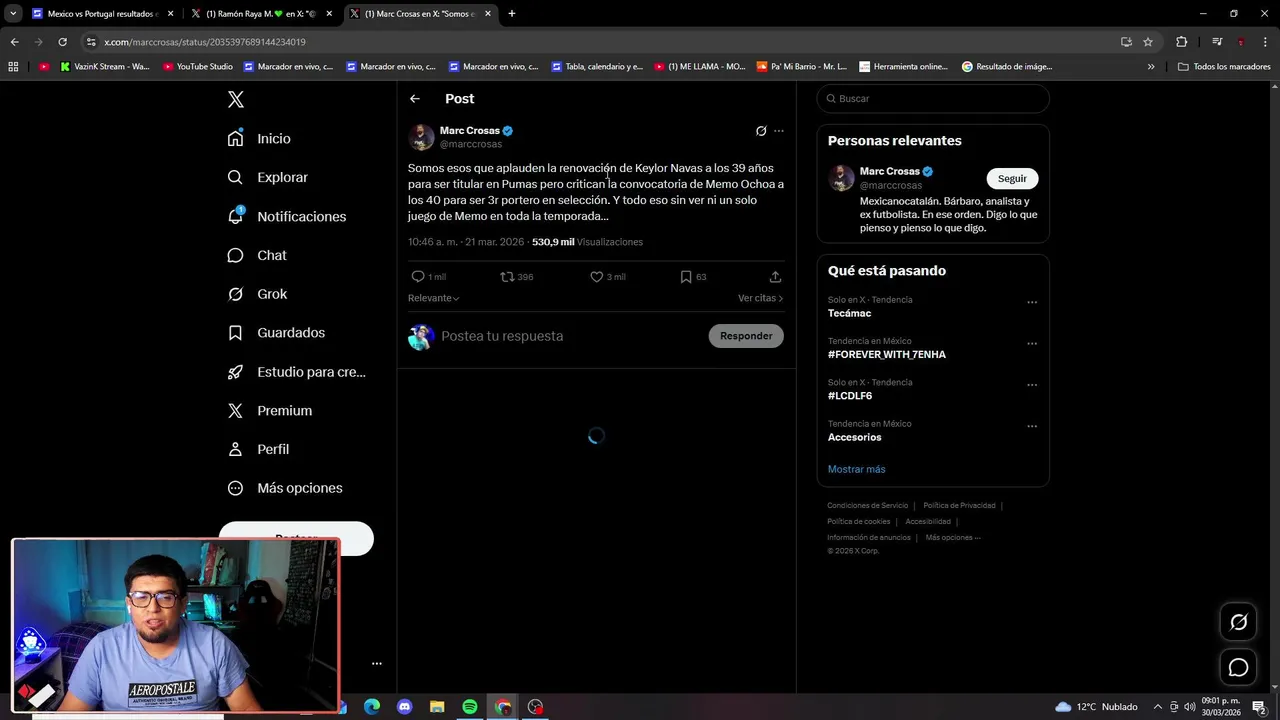This screenshot has height=720, width=1280.
Task: Open more options for Accesorios trend
Action: (x=1032, y=426)
